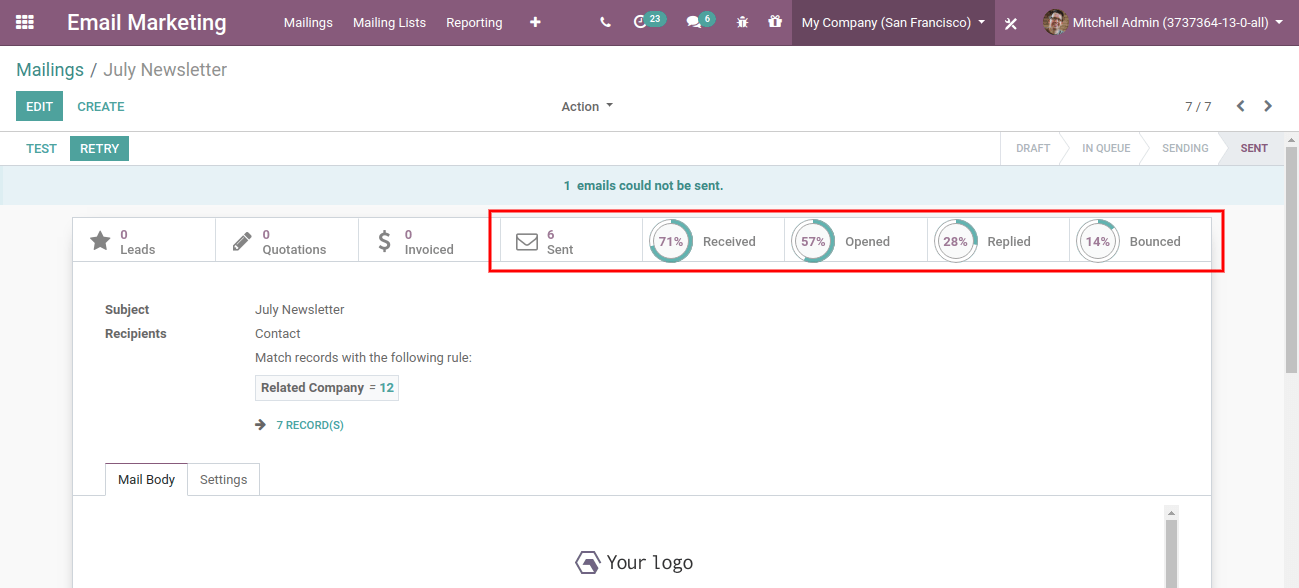Follow the 7 RECORD(S) link

(310, 425)
